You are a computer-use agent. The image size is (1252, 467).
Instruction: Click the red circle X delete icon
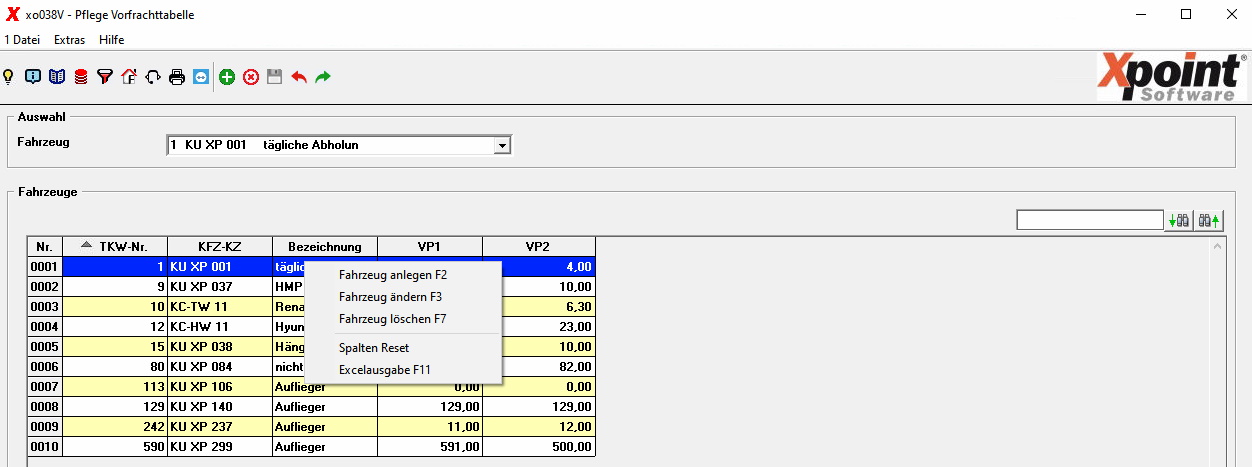point(251,76)
